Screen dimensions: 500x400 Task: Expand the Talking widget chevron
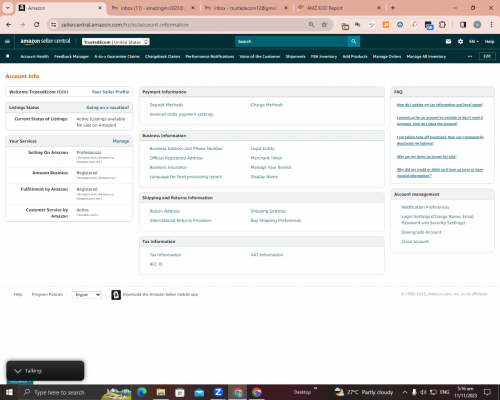[x=18, y=371]
